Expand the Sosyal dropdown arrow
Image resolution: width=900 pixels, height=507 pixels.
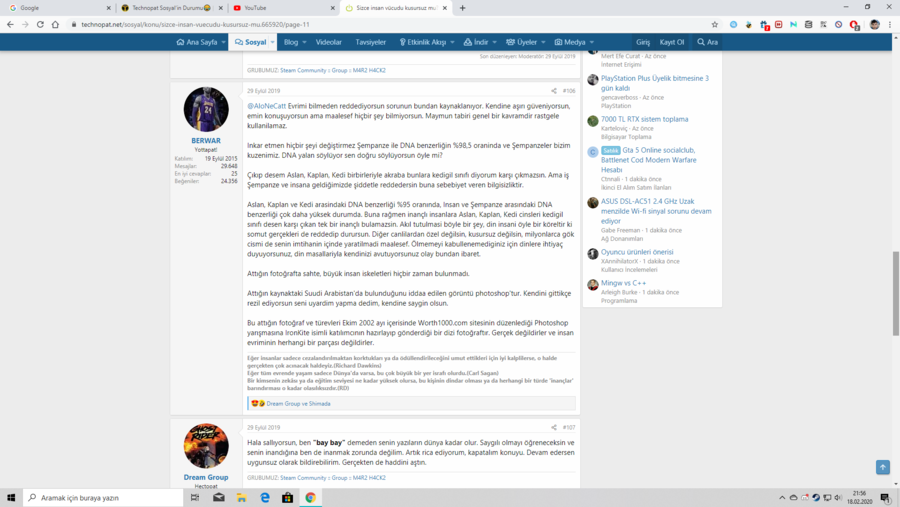273,42
